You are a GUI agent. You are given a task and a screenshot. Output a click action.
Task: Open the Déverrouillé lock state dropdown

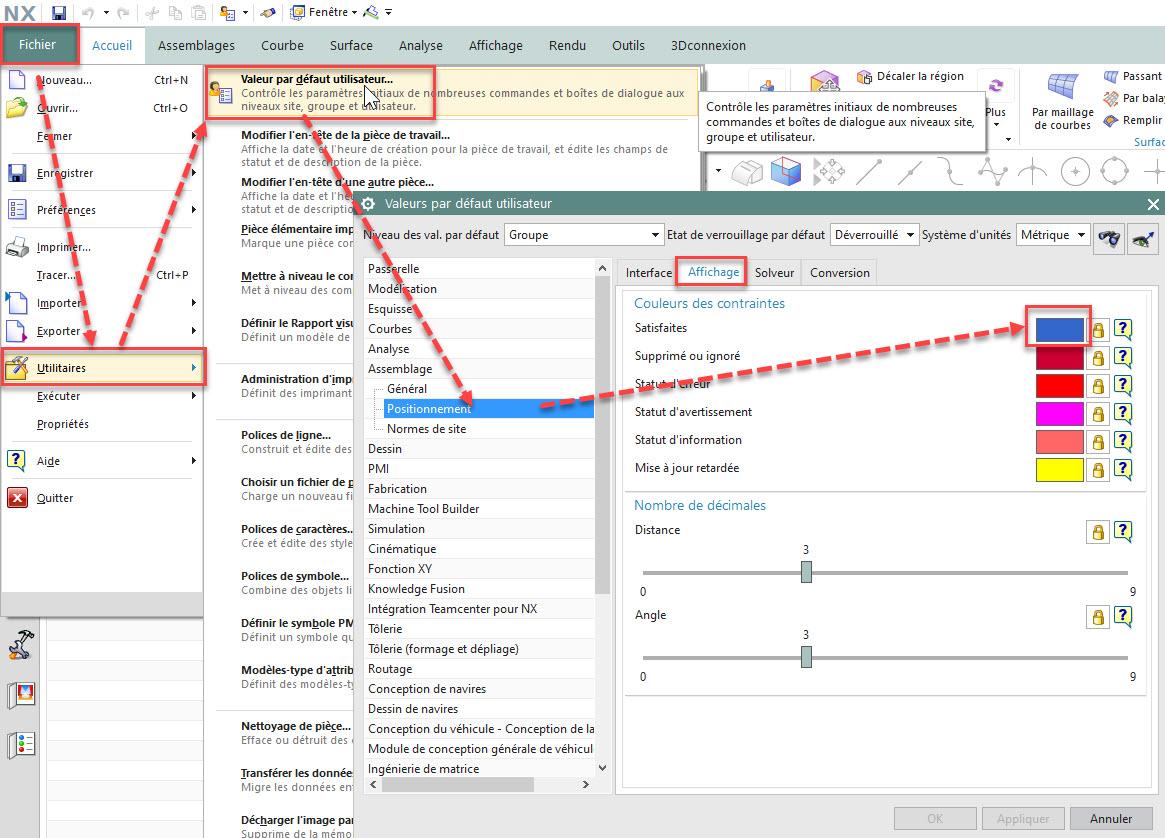874,235
